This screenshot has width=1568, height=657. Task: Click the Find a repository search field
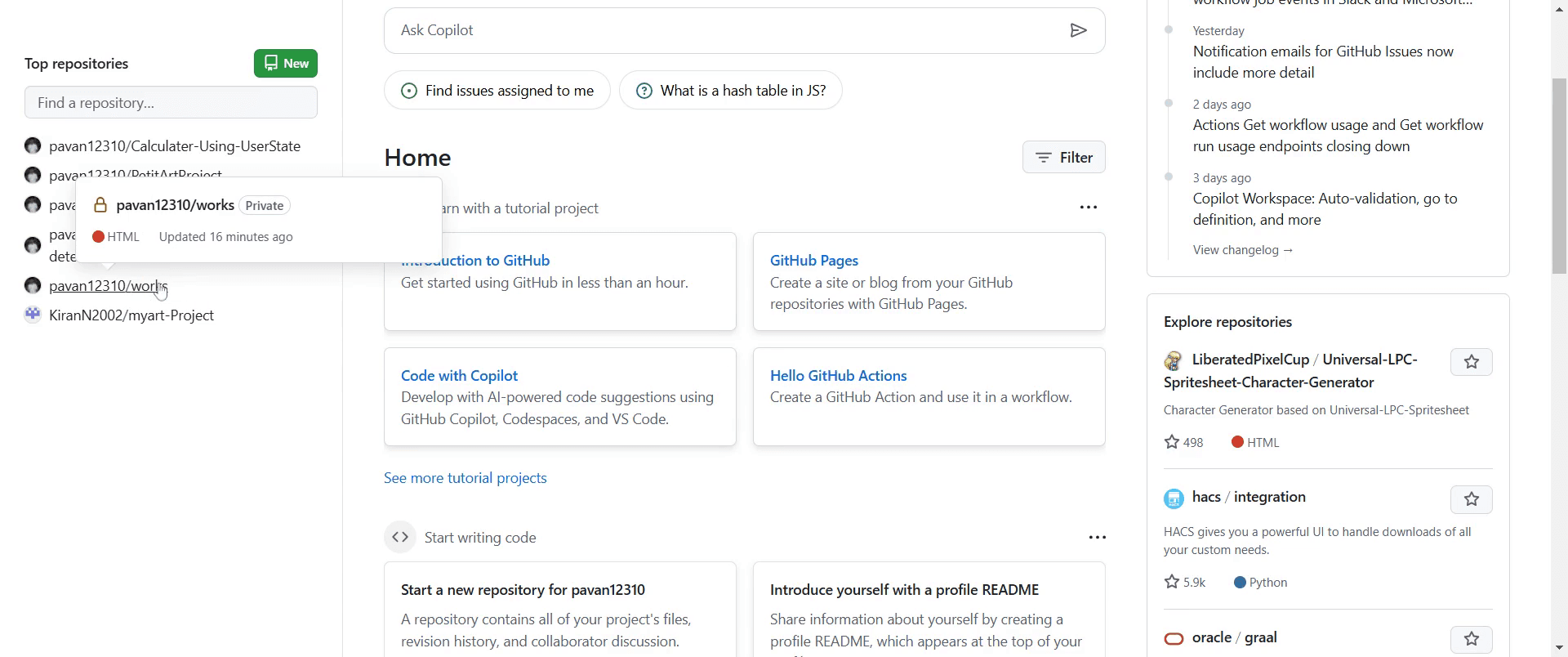coord(171,102)
